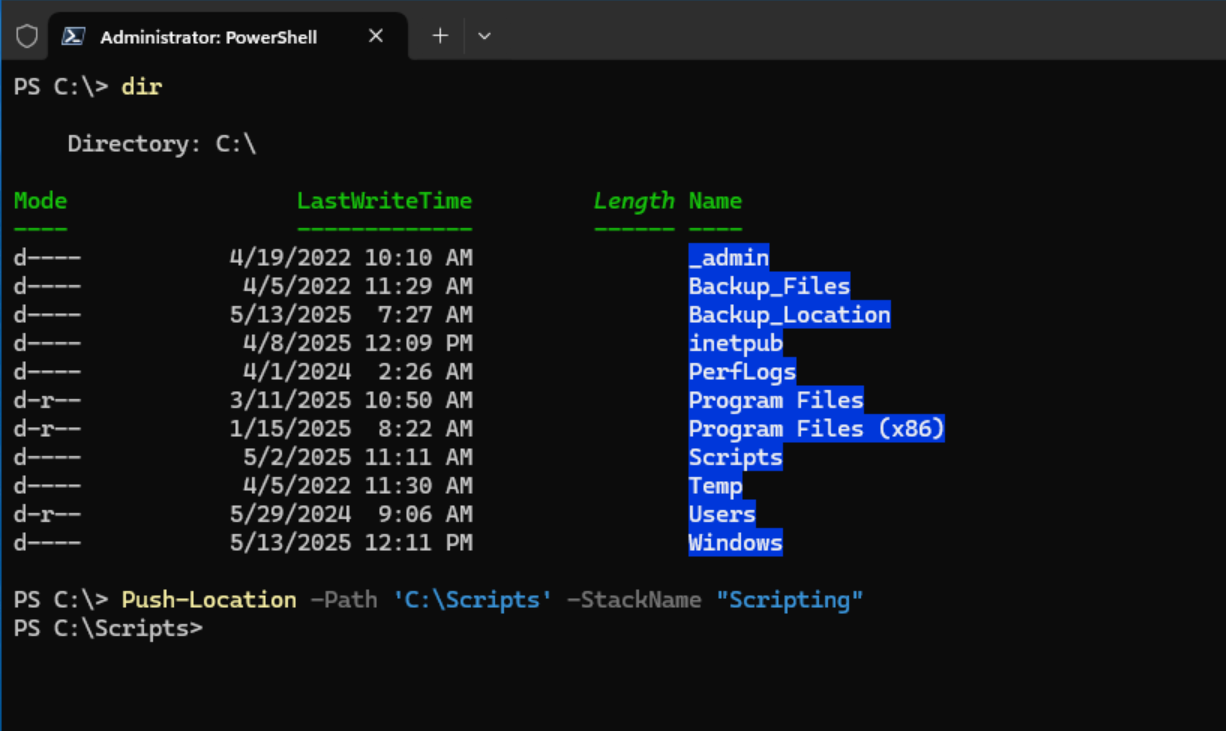Click the Users directory entry
1226x731 pixels.
point(722,514)
